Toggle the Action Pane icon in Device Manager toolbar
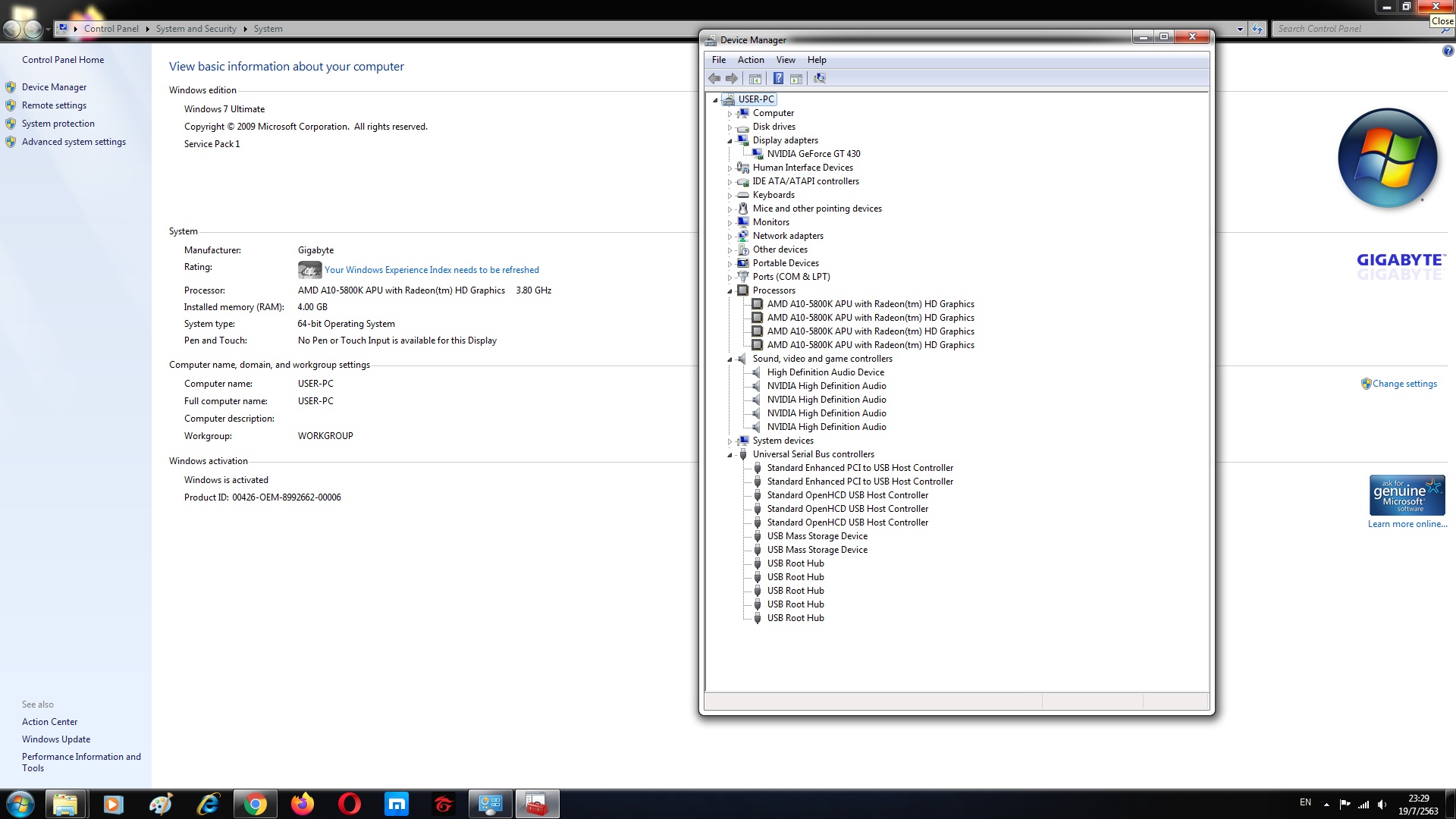Image resolution: width=1456 pixels, height=819 pixels. [x=796, y=78]
